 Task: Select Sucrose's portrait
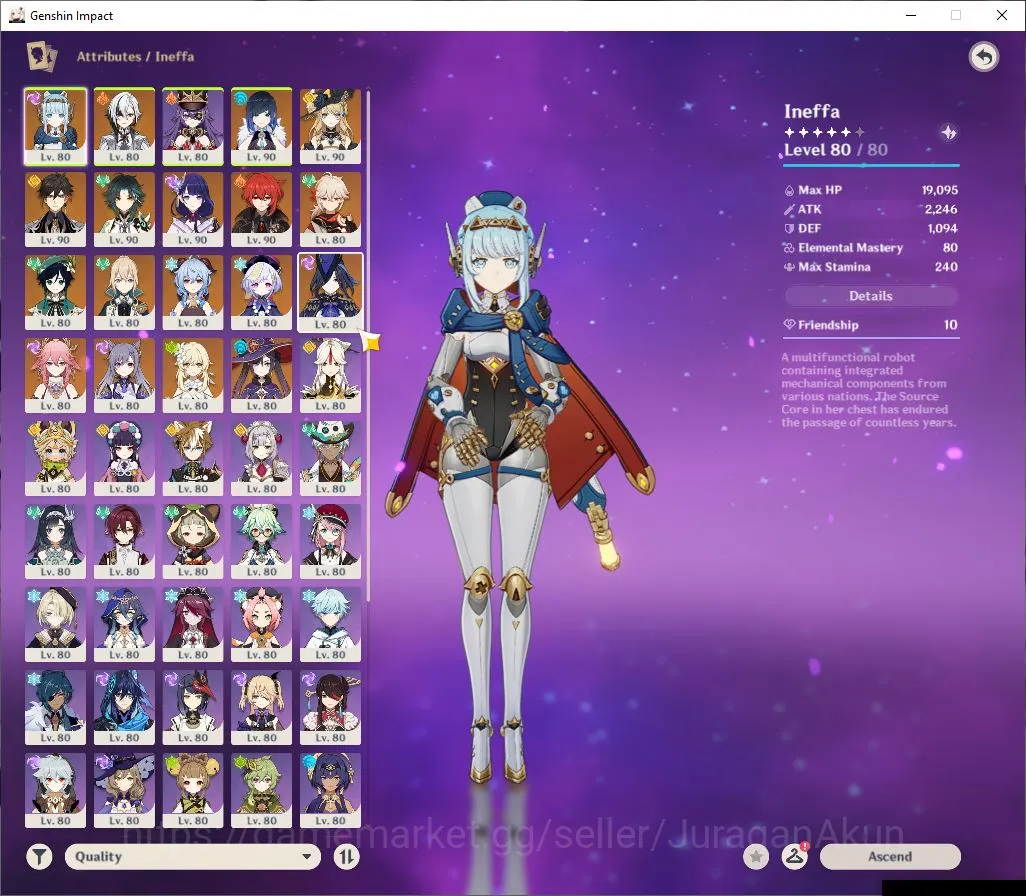[x=262, y=541]
